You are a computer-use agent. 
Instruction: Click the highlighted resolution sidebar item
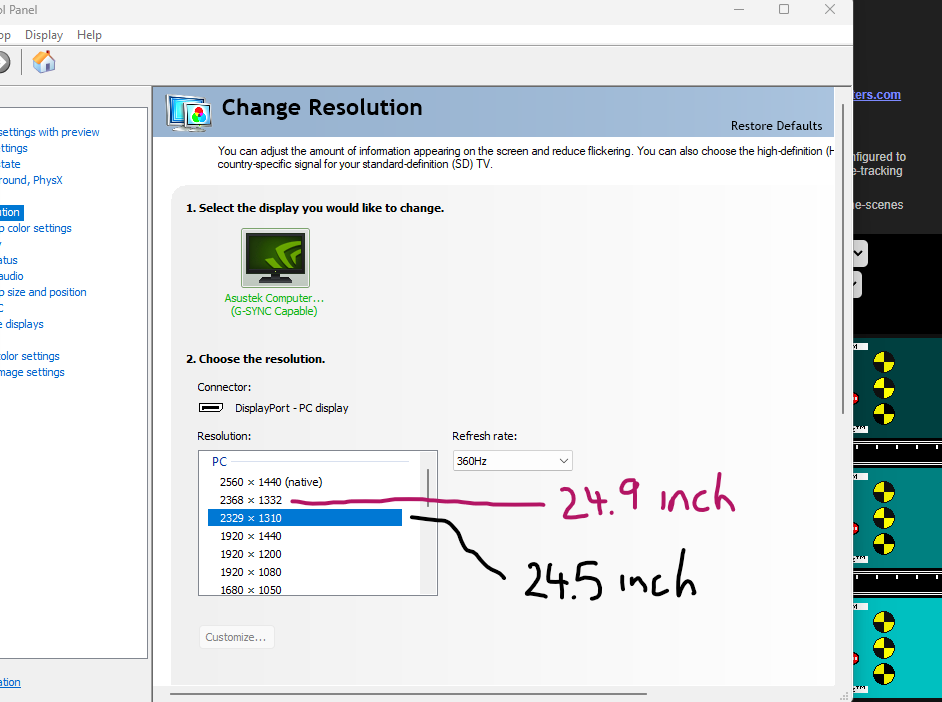(11, 212)
